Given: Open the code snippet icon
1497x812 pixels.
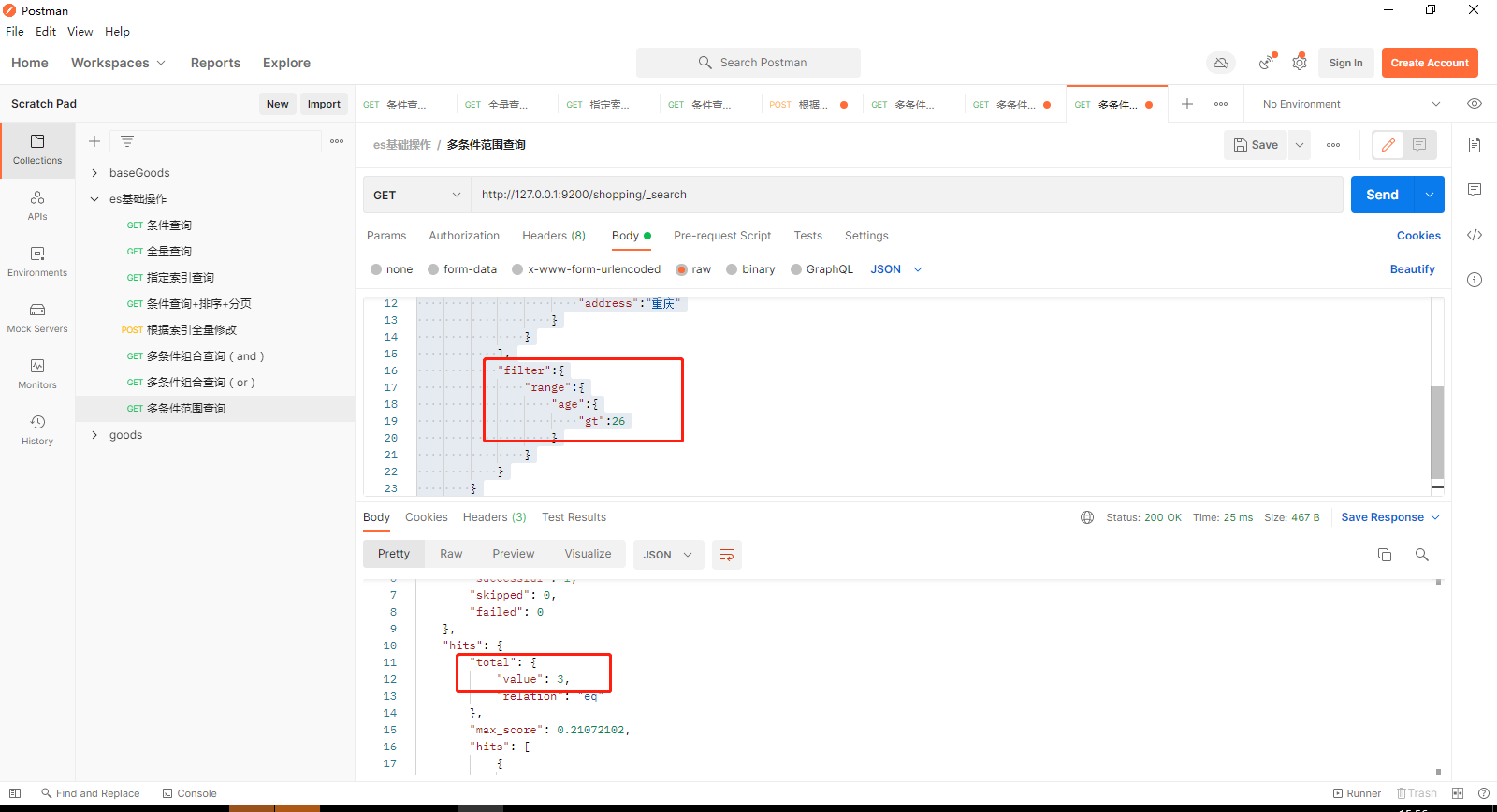Looking at the screenshot, I should pos(1475,235).
